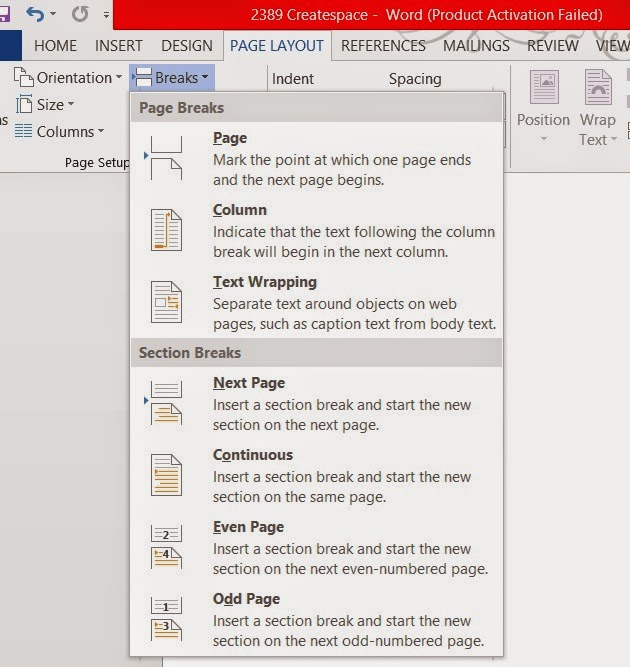Insert Next Page section break
630x667 pixels.
[x=316, y=404]
